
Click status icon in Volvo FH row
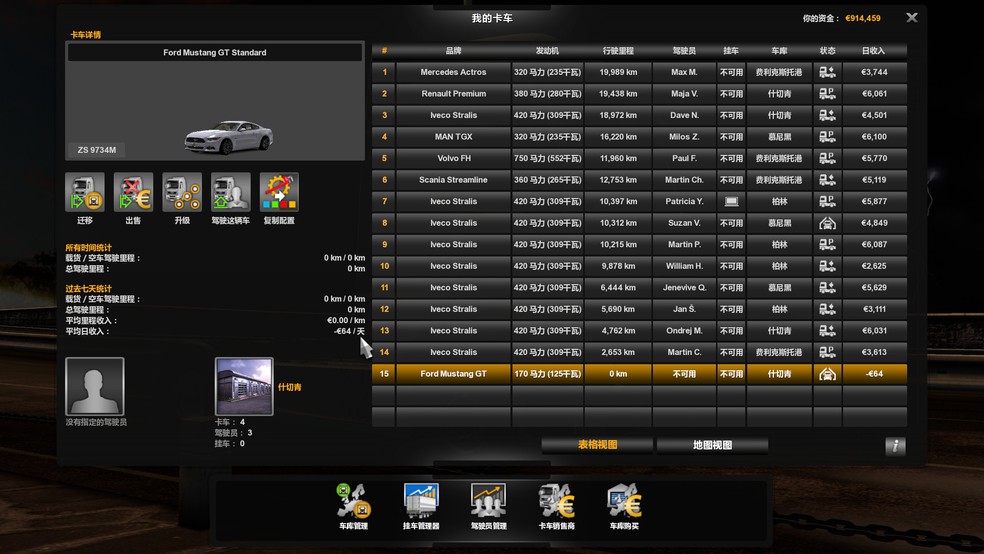point(827,158)
